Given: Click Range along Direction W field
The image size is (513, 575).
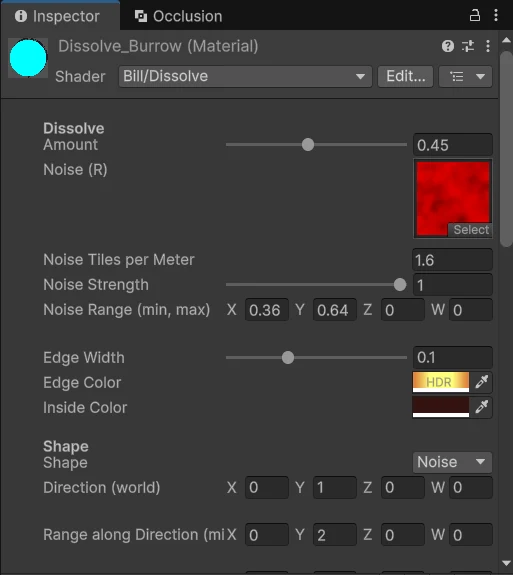Looking at the screenshot, I should [470, 535].
